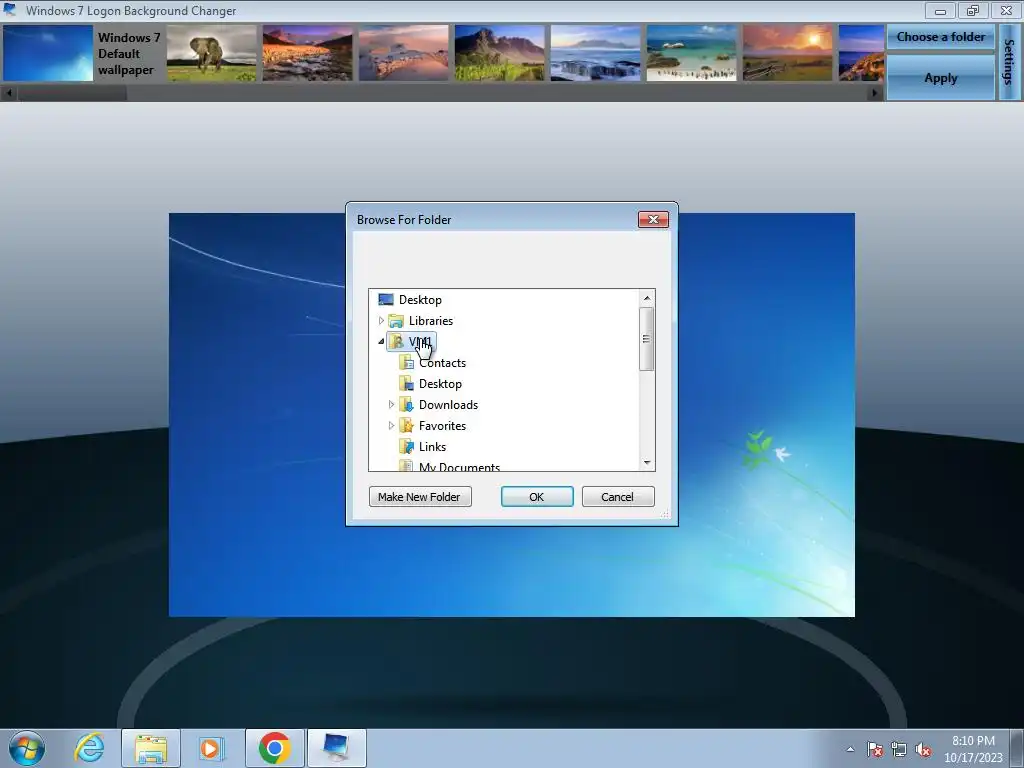Expand the Libraries node
Image resolution: width=1024 pixels, height=768 pixels.
pyautogui.click(x=381, y=321)
